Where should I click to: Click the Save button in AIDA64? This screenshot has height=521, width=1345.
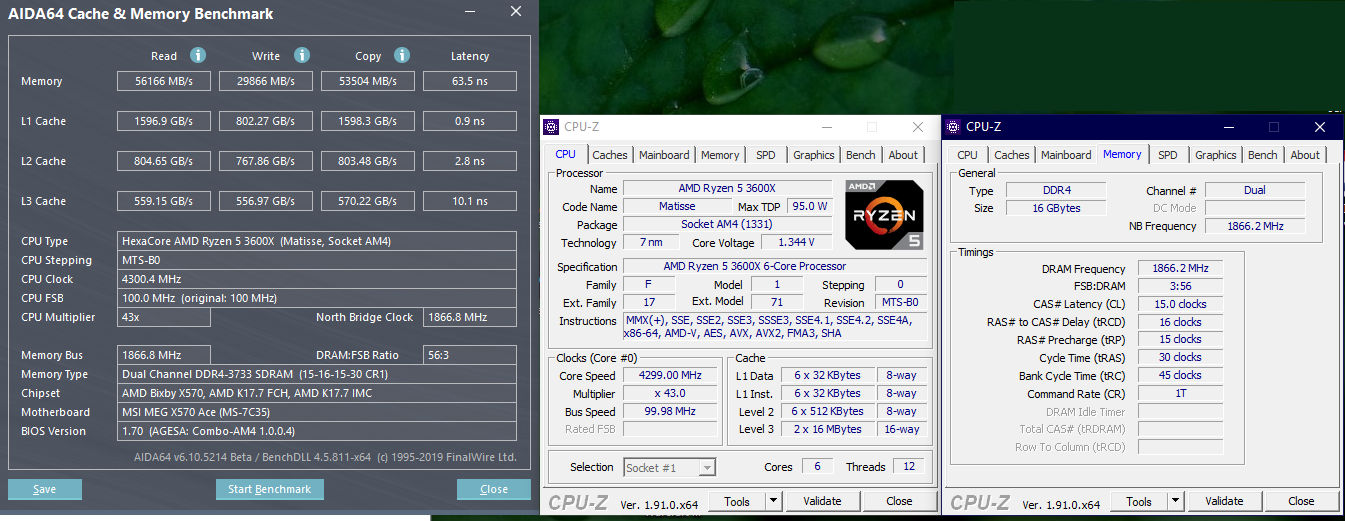click(x=45, y=490)
